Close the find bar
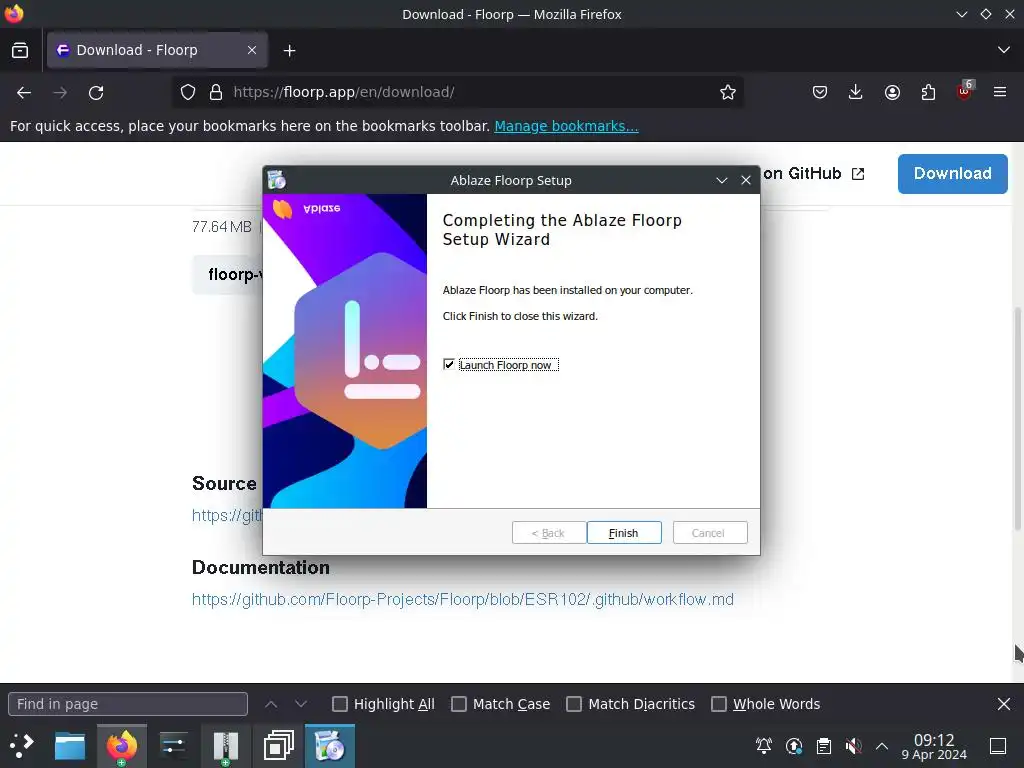The height and width of the screenshot is (768, 1024). (x=1004, y=704)
